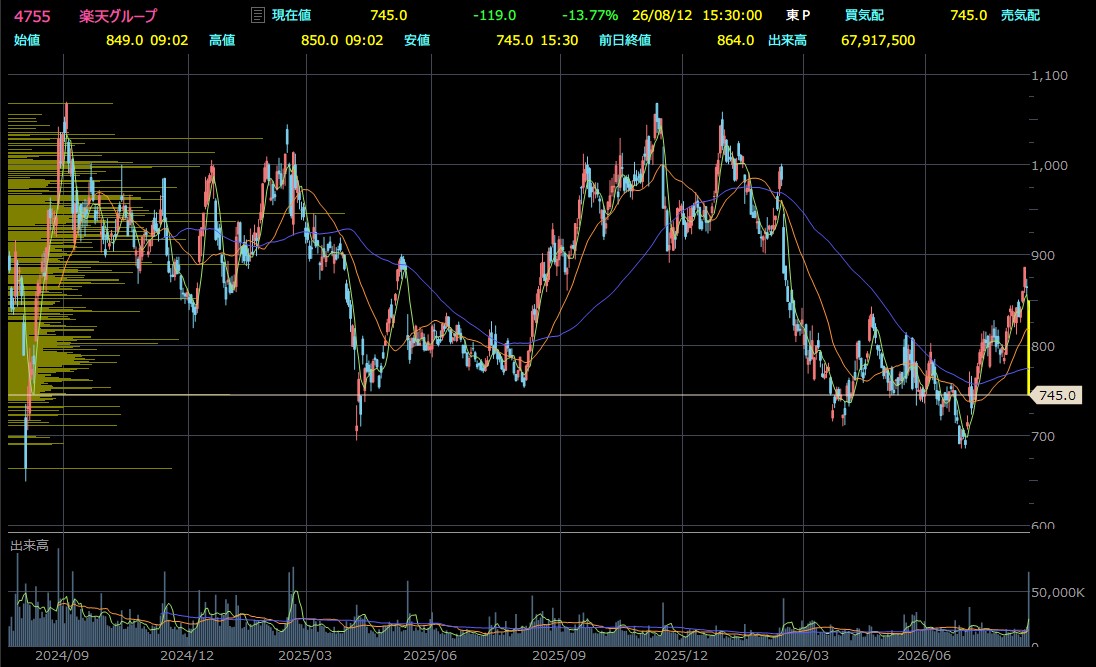The height and width of the screenshot is (667, 1096).
Task: Click the 800 price axis label
Action: (x=1043, y=346)
